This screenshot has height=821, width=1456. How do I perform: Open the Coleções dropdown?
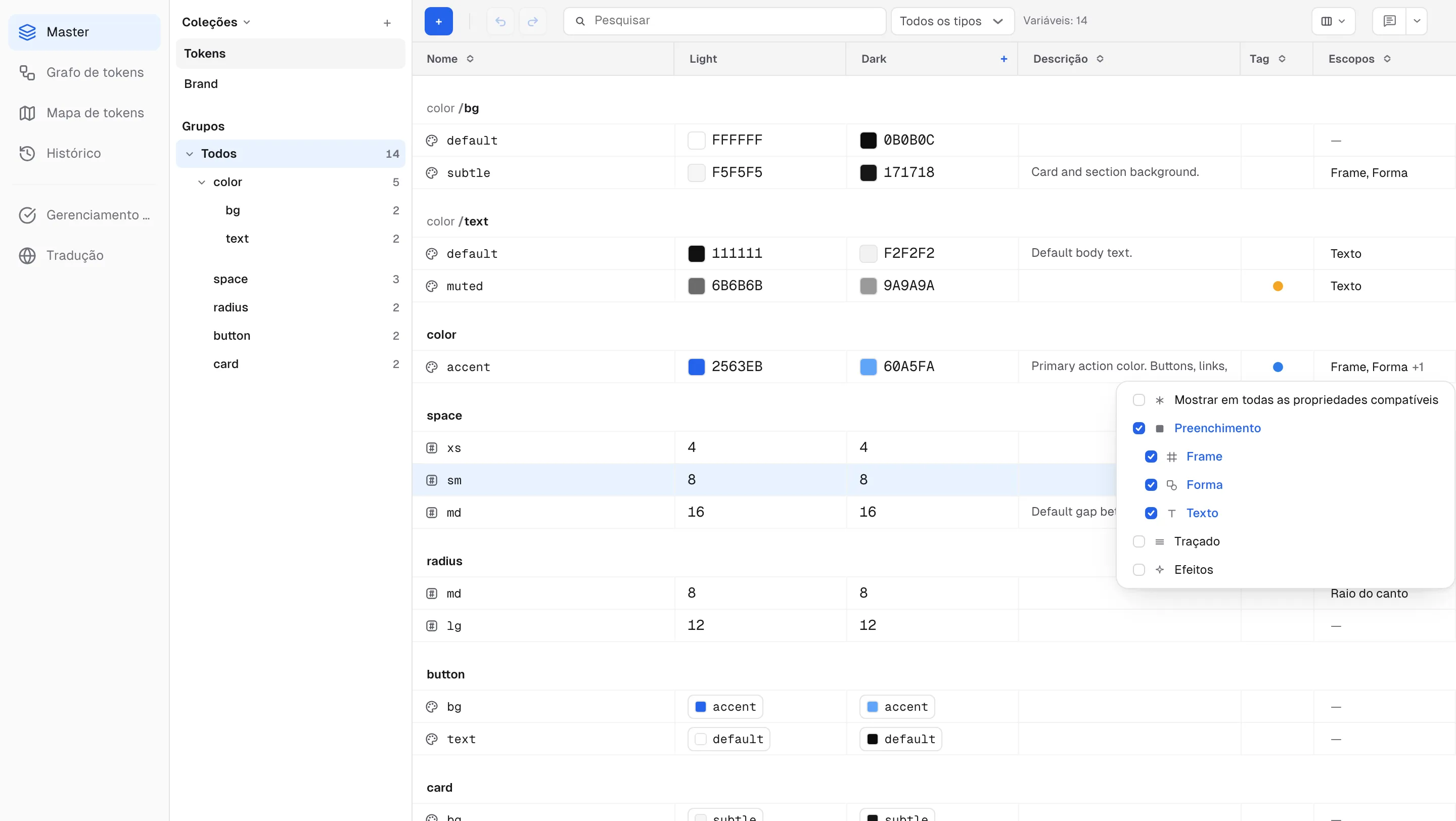click(216, 23)
